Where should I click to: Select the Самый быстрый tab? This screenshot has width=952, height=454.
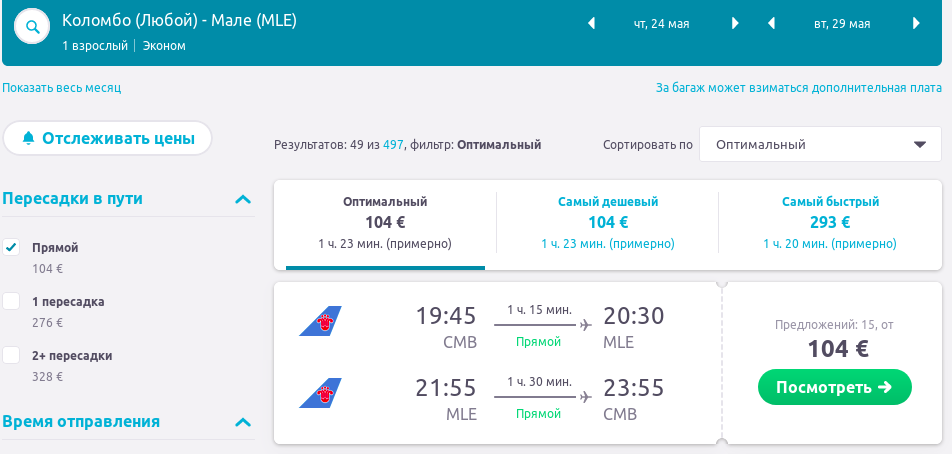tap(830, 222)
